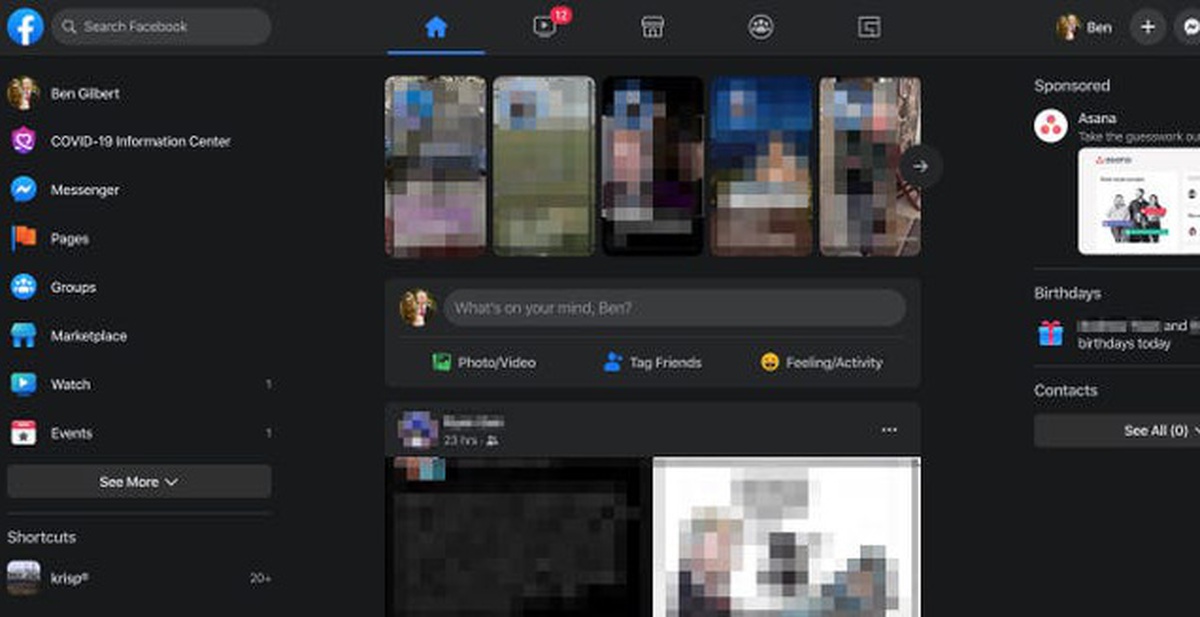Viewport: 1200px width, 617px height.
Task: Expand contacts with See All (0)
Action: coord(1117,430)
